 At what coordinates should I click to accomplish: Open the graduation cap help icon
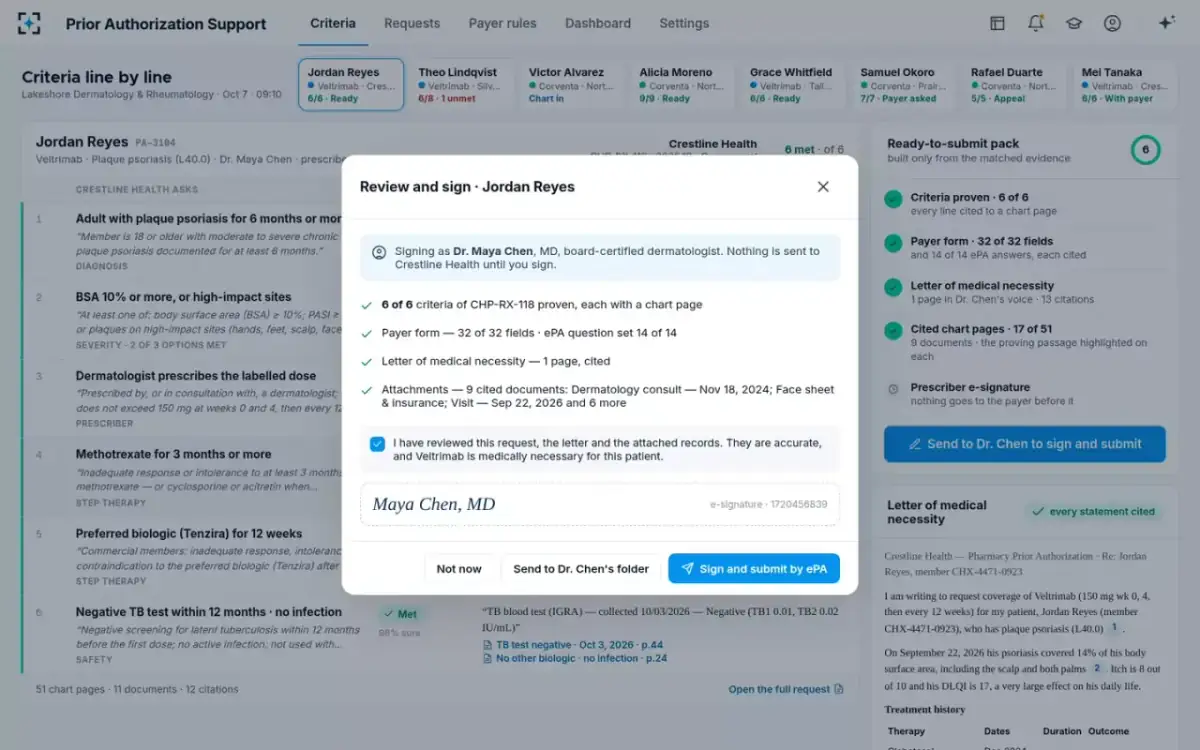click(1074, 23)
